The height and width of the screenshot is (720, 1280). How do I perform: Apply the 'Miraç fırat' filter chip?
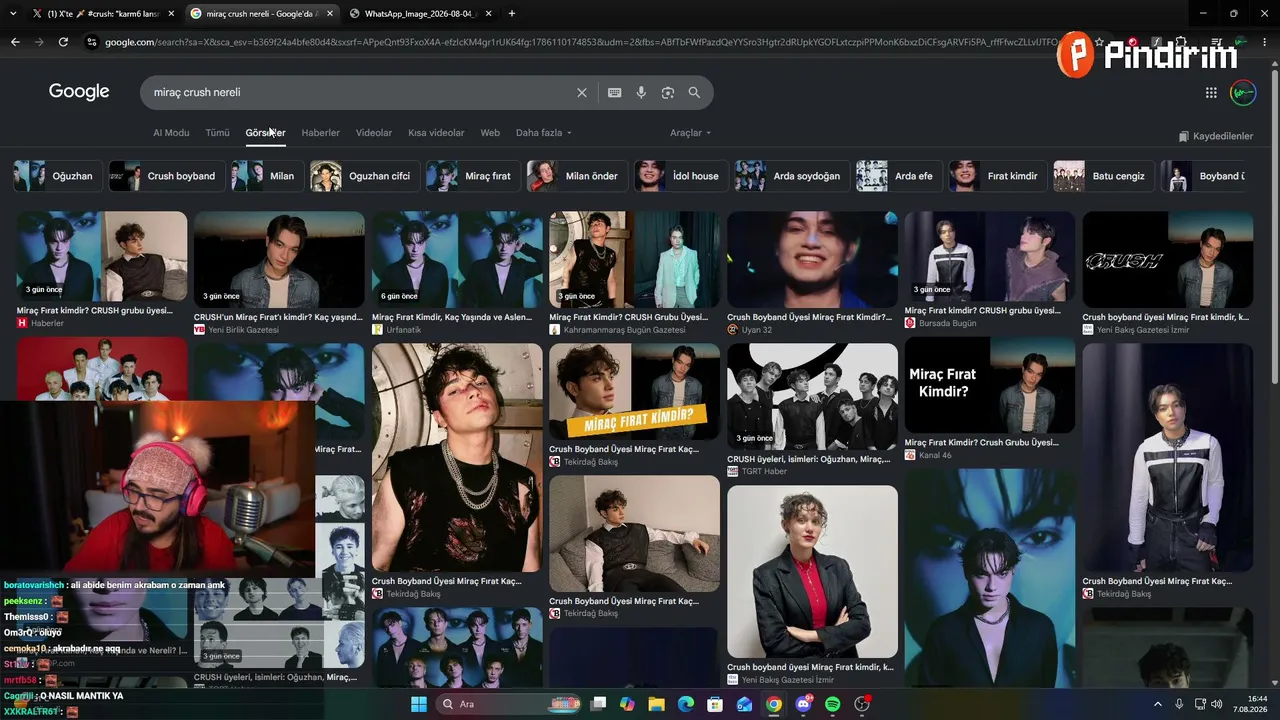coord(473,176)
